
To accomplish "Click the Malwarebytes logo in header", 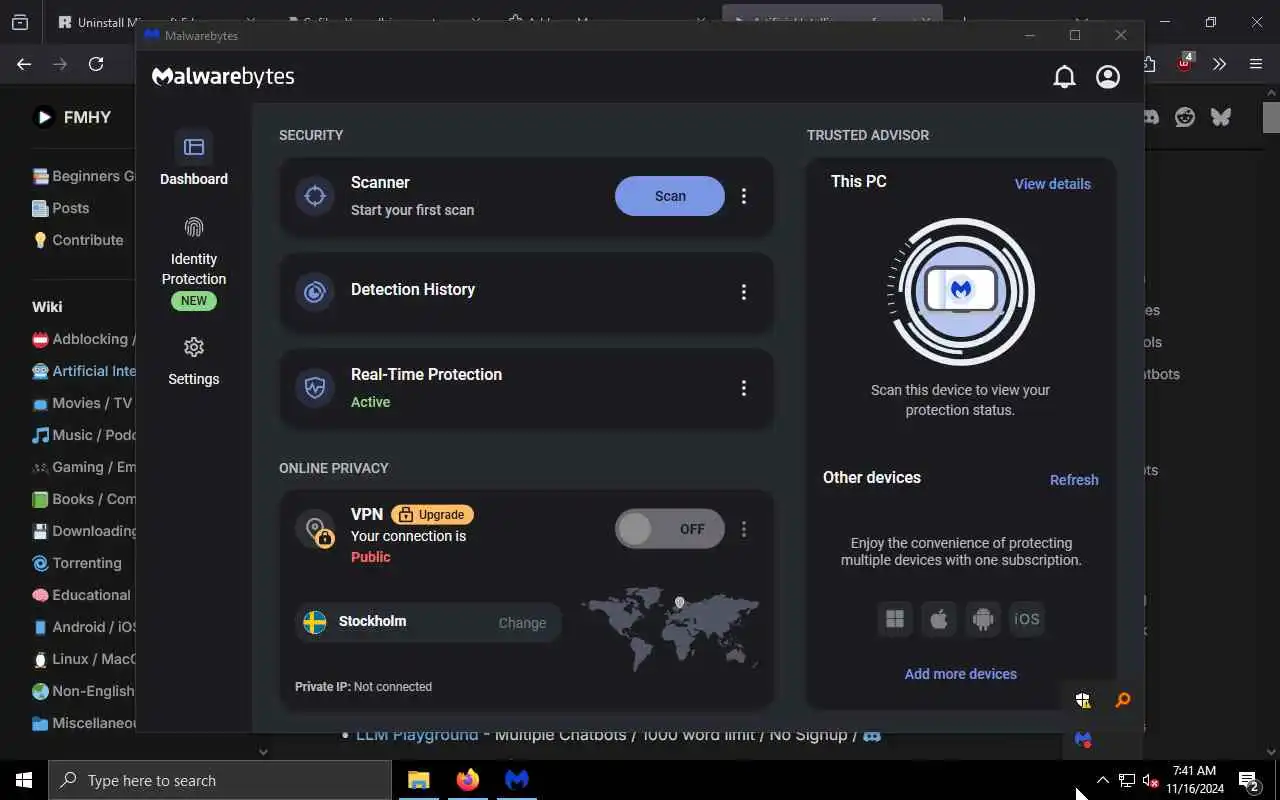I will (223, 77).
